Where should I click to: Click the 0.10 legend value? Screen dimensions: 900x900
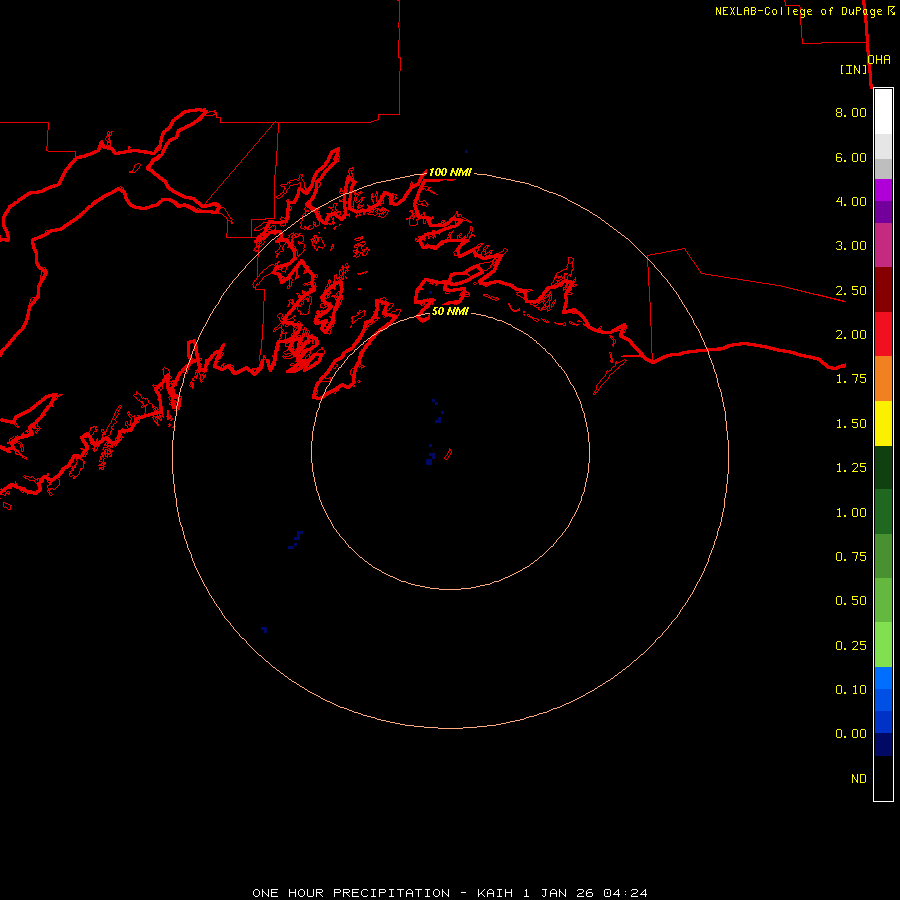pos(851,690)
